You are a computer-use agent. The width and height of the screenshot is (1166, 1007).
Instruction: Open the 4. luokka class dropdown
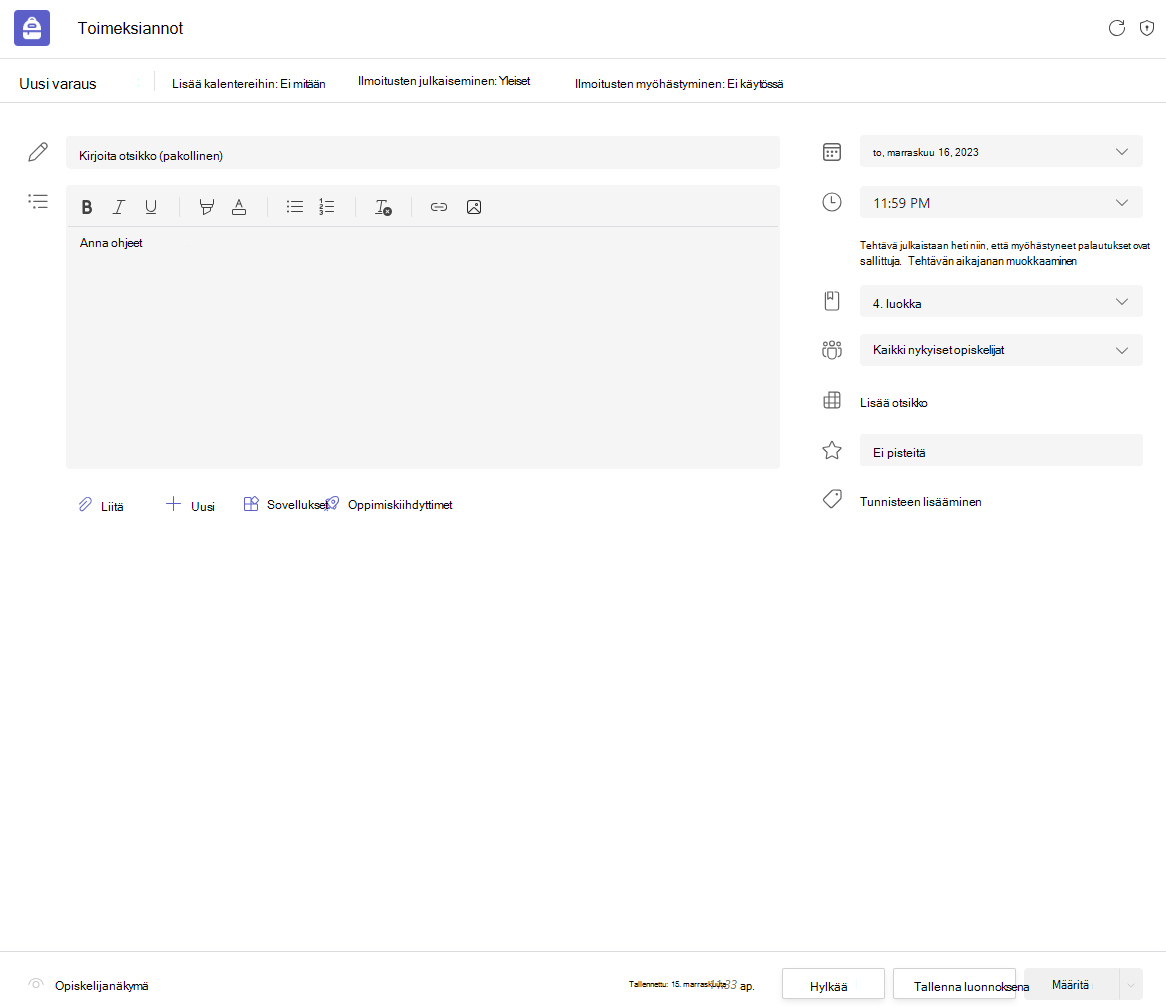(1001, 302)
